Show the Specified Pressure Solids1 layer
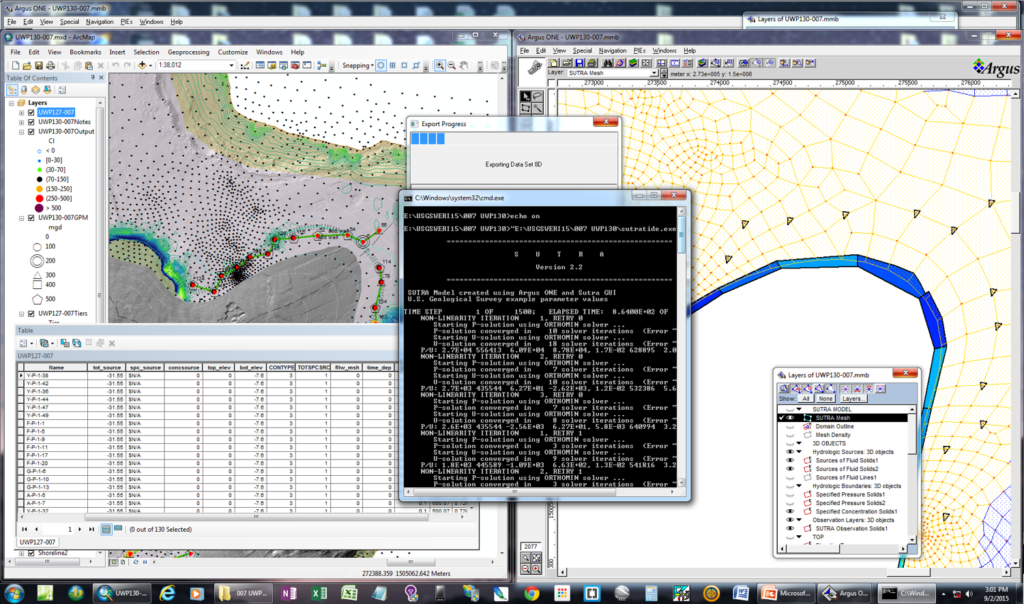The width and height of the screenshot is (1024, 604). pyautogui.click(x=790, y=494)
